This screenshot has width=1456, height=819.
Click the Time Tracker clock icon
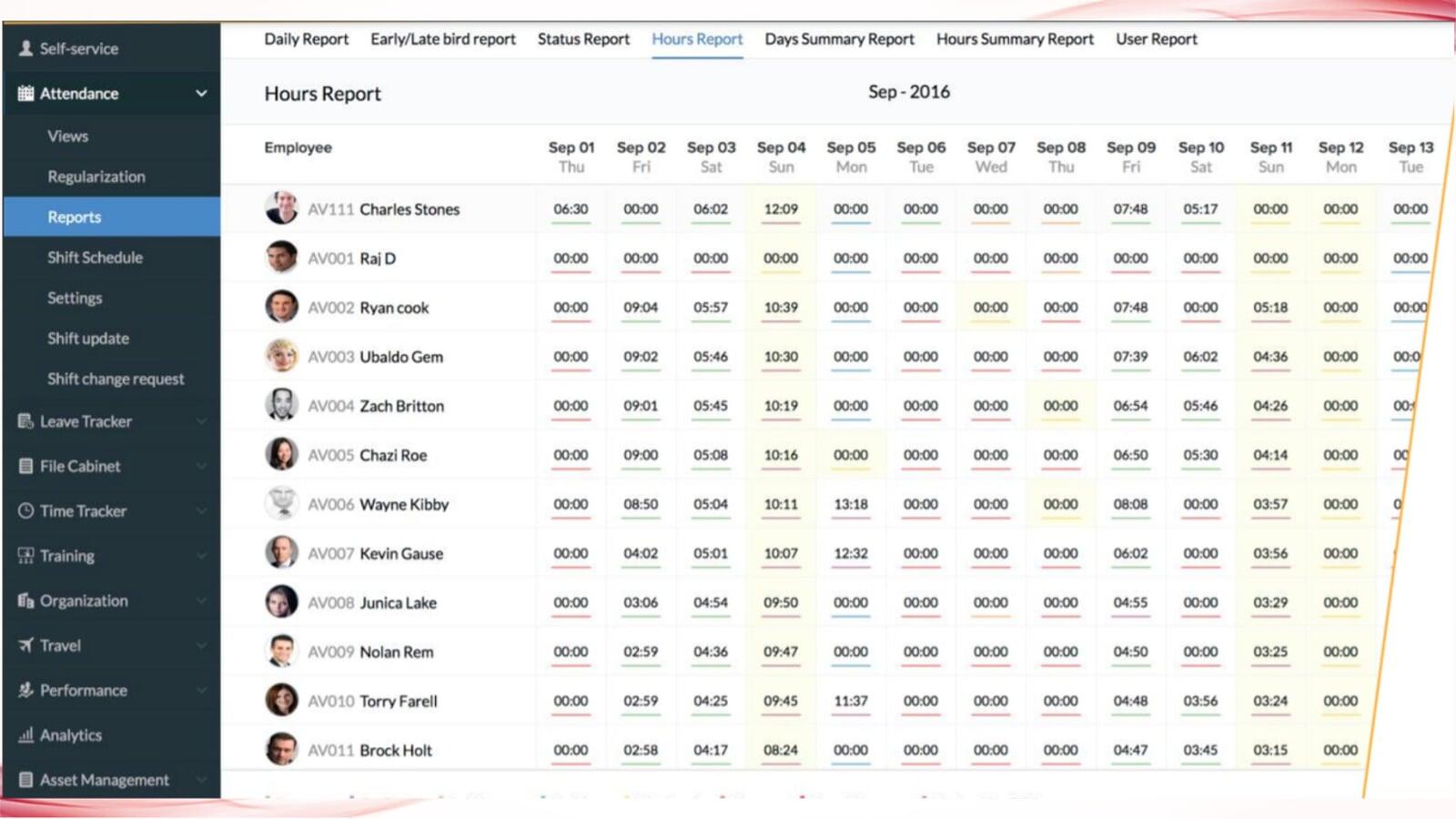click(x=25, y=511)
